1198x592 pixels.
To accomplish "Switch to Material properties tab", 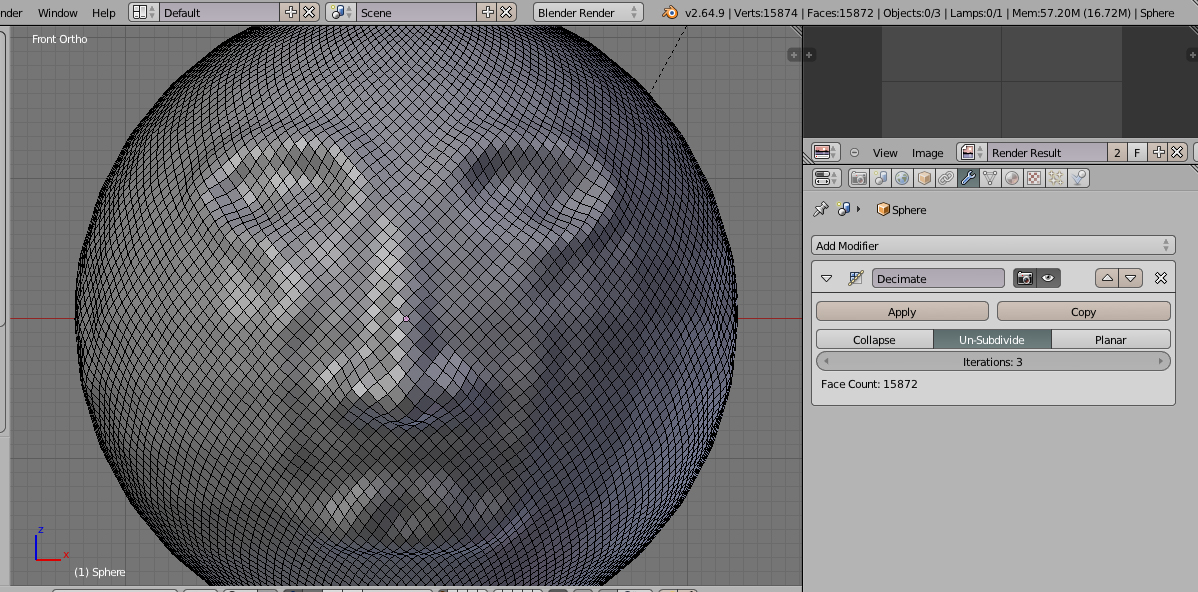I will 1012,178.
